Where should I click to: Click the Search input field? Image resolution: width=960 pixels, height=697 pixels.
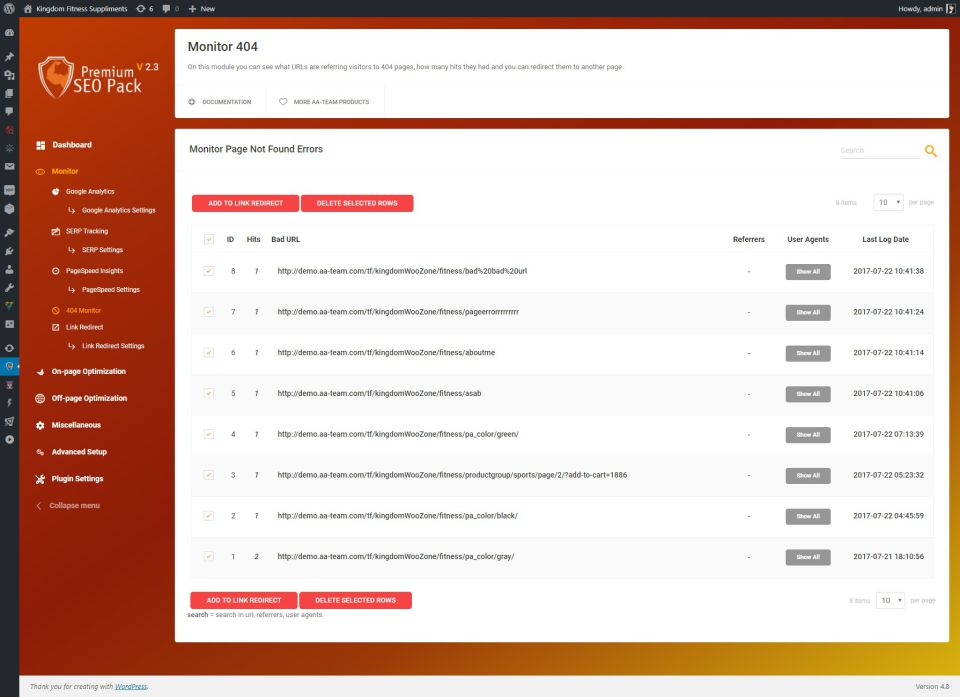tap(878, 151)
